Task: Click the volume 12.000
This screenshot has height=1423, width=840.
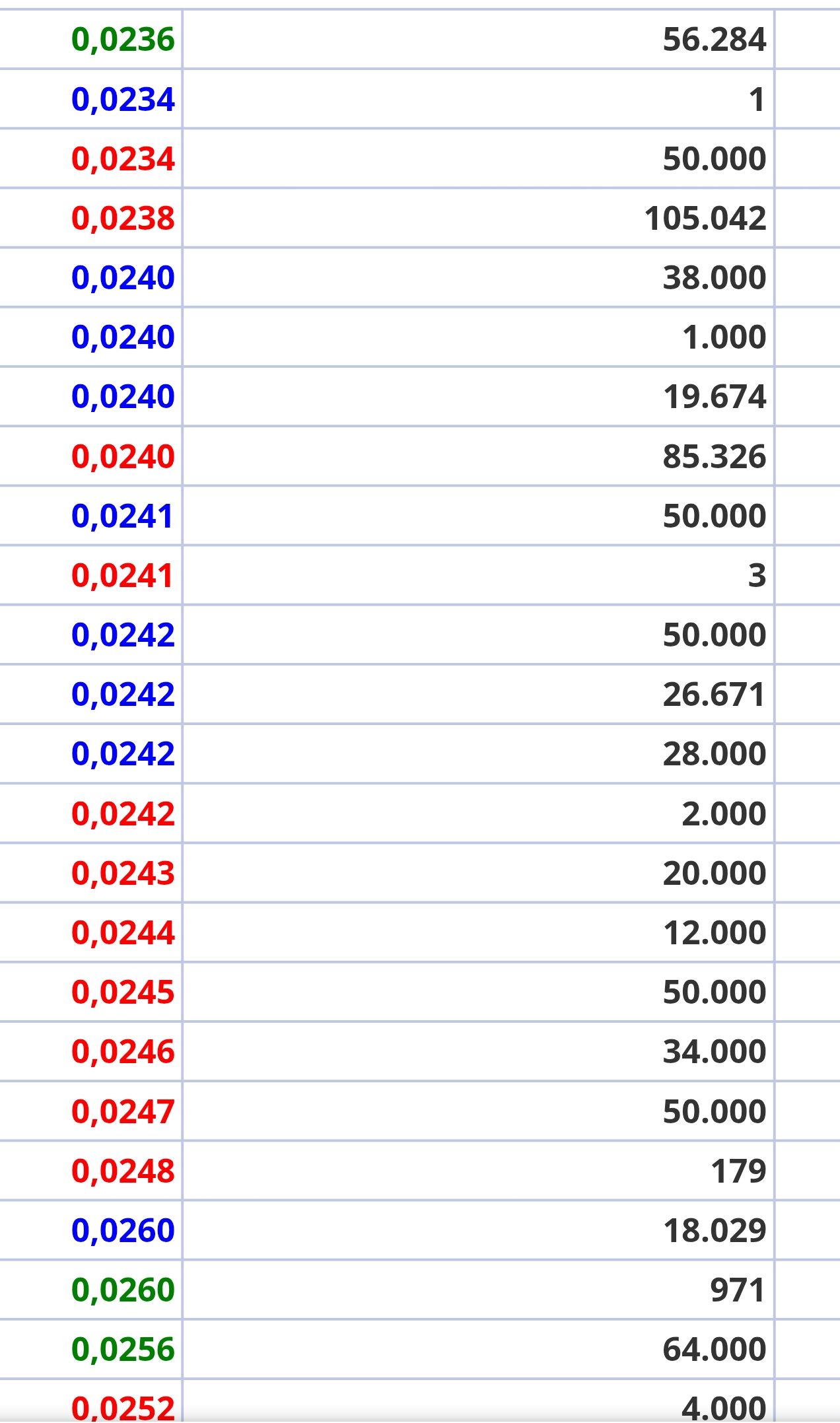Action: 715,933
